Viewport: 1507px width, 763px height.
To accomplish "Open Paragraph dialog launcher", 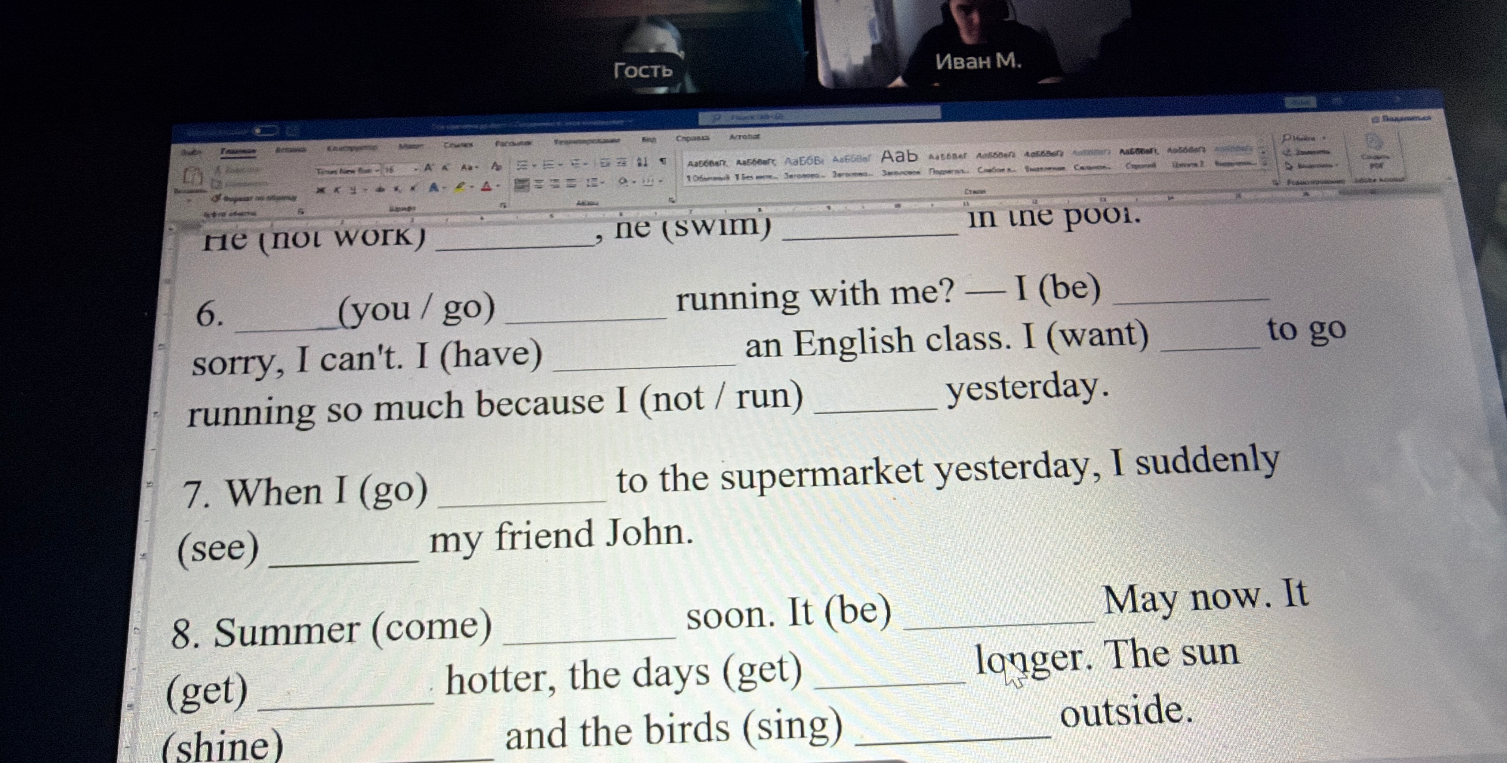I will (x=671, y=200).
